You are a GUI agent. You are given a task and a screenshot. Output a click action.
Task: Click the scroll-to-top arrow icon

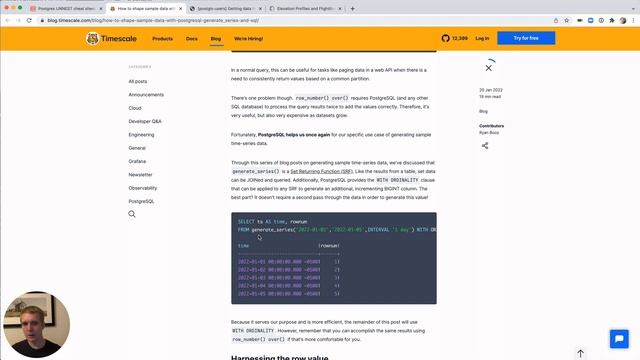coord(580,353)
